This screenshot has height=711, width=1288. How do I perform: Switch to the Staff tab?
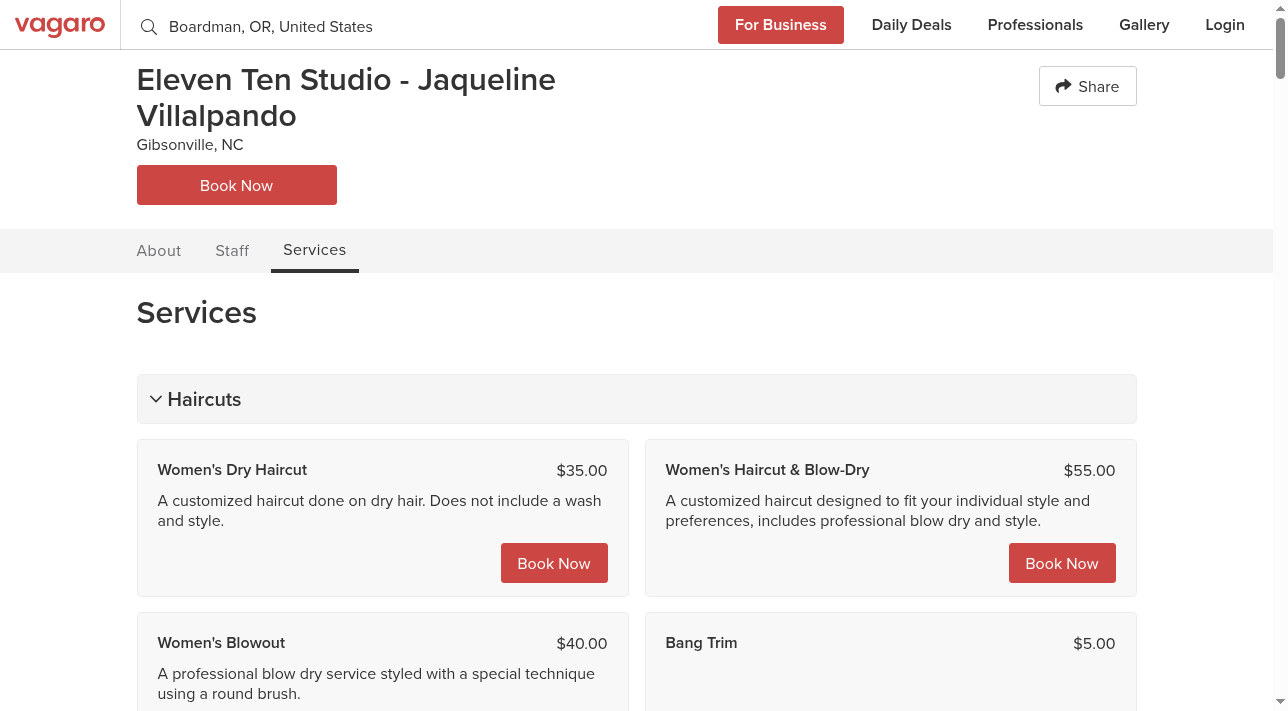(x=232, y=251)
